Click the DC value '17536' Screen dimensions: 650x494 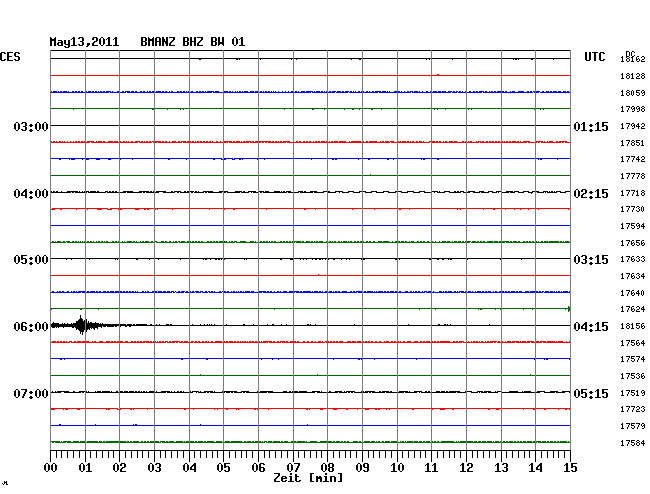(633, 377)
